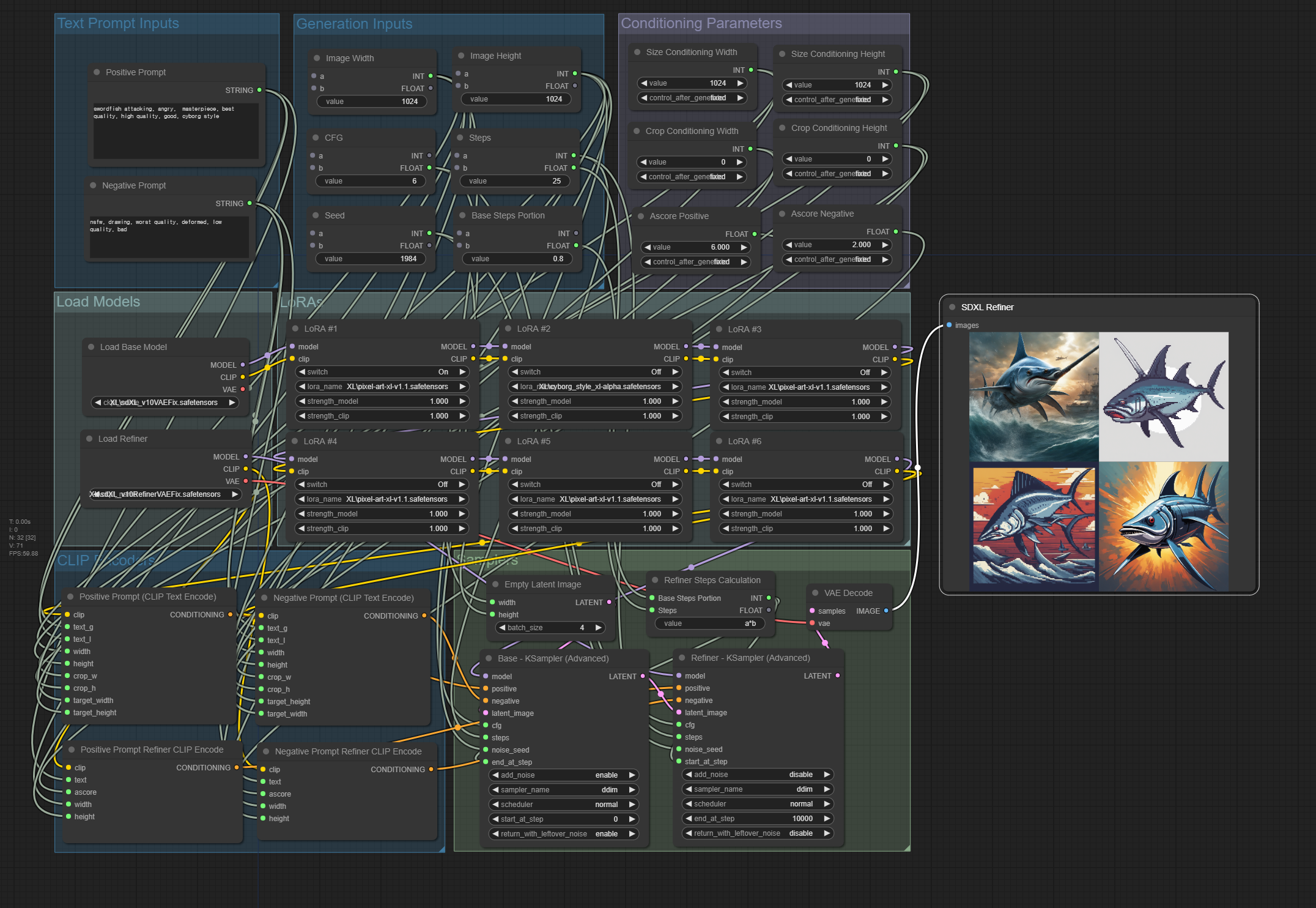Click the pixel-art swordfish thumbnail top right
Viewport: 1316px width, 908px height.
click(x=1163, y=396)
